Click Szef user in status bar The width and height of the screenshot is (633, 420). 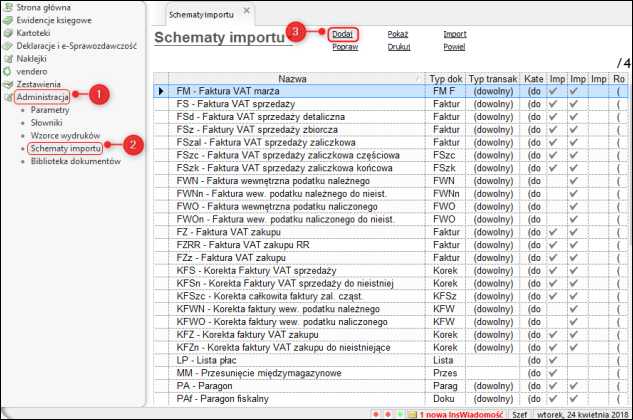coord(520,414)
